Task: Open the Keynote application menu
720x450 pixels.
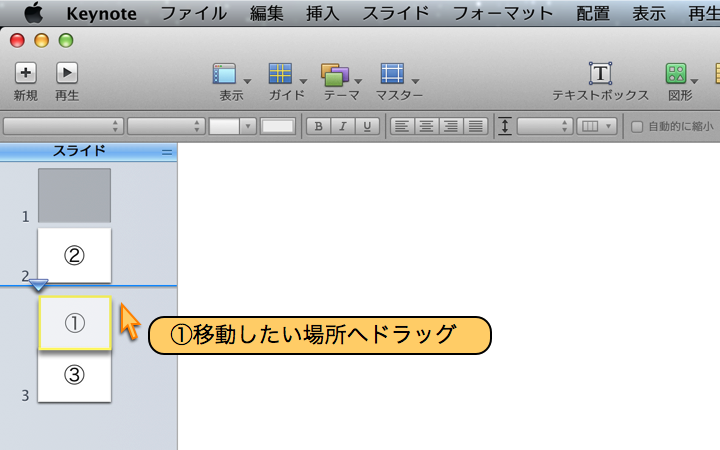Action: click(101, 14)
